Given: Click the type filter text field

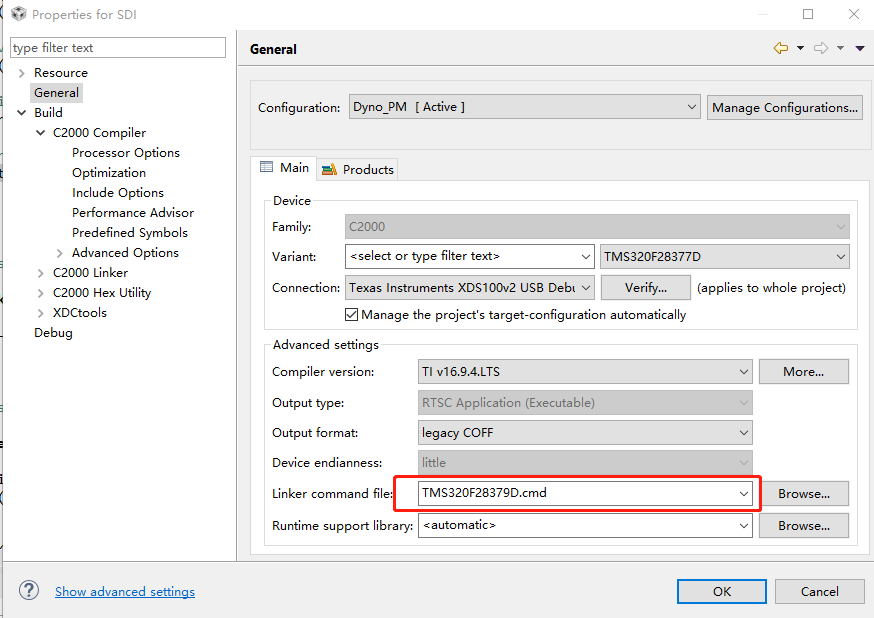Looking at the screenshot, I should [118, 48].
